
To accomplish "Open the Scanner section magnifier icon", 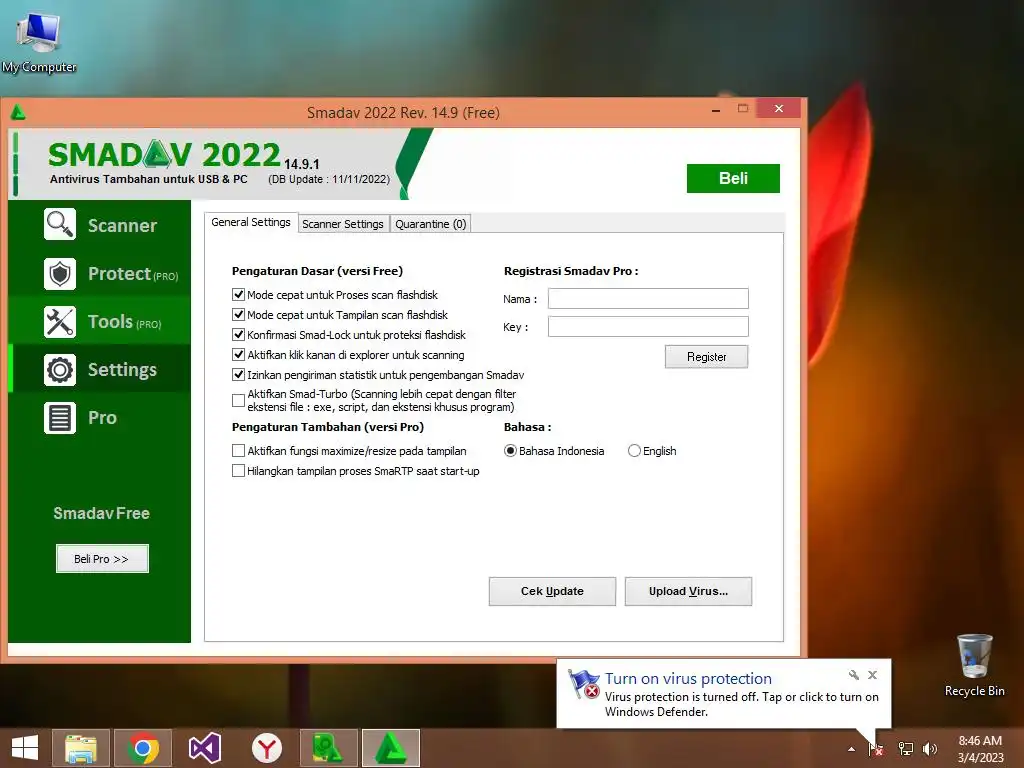I will click(60, 225).
